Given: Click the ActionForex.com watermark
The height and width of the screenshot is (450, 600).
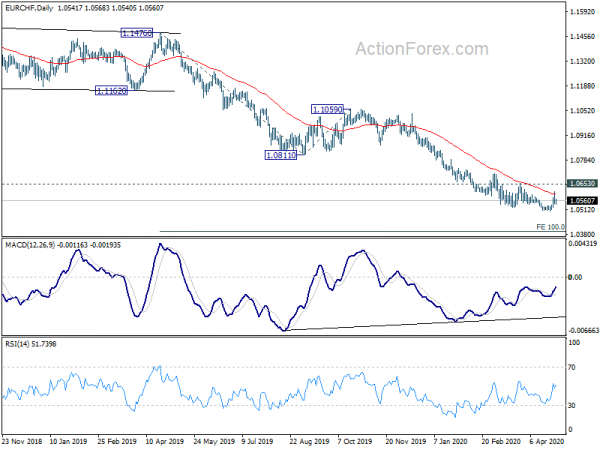Looking at the screenshot, I should coord(422,49).
